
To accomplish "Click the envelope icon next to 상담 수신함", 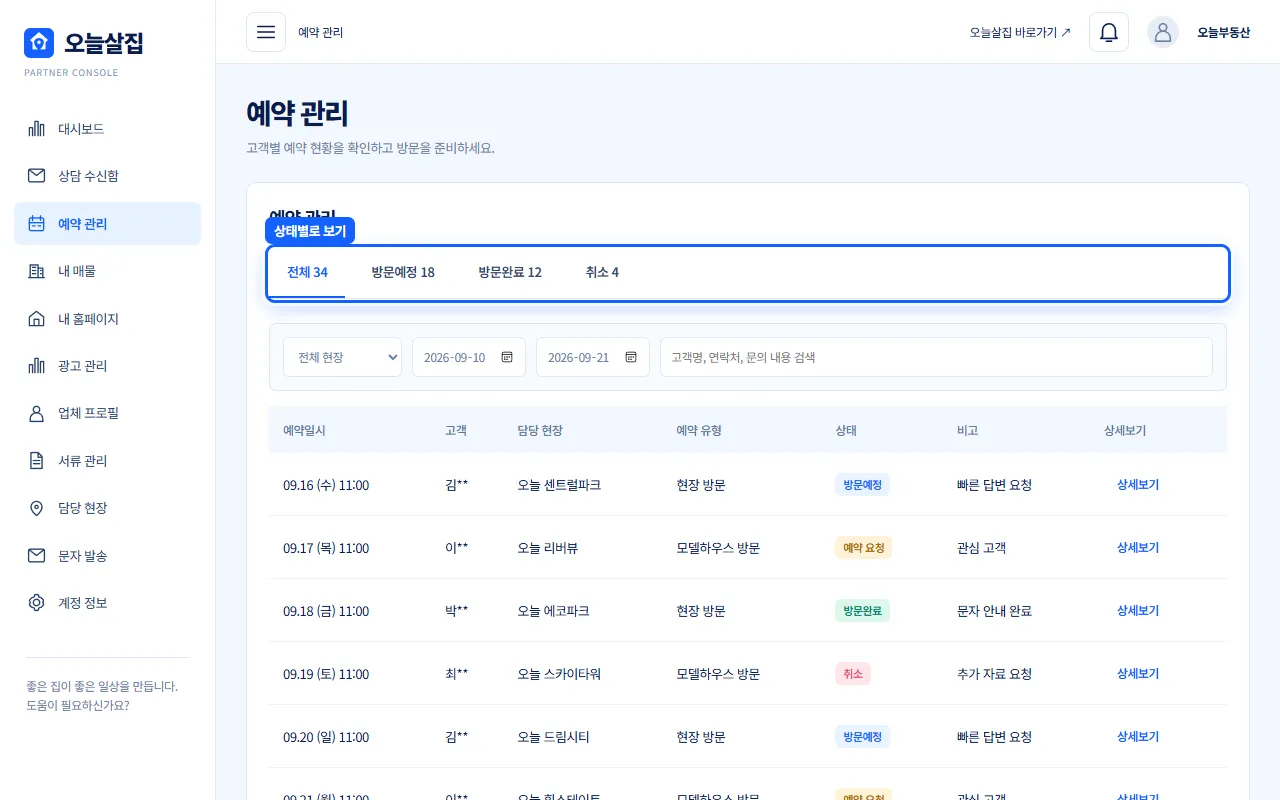I will [x=37, y=176].
